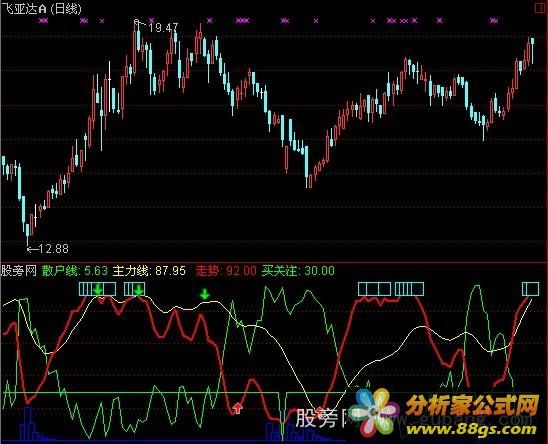
Task: Click the 主力线: 87.95 indicator label
Action: pos(149,271)
